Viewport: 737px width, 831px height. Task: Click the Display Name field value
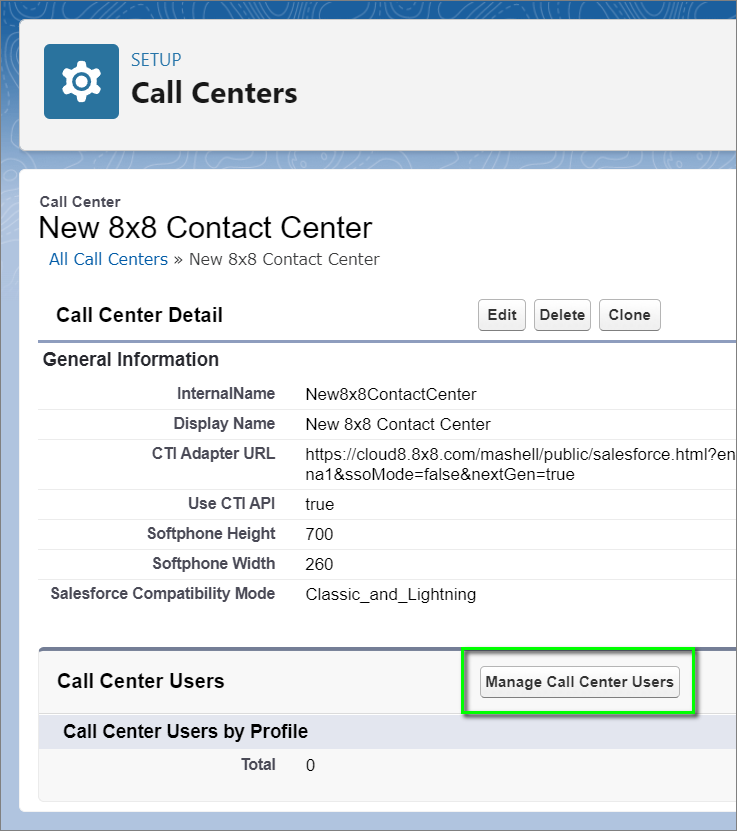pyautogui.click(x=398, y=424)
